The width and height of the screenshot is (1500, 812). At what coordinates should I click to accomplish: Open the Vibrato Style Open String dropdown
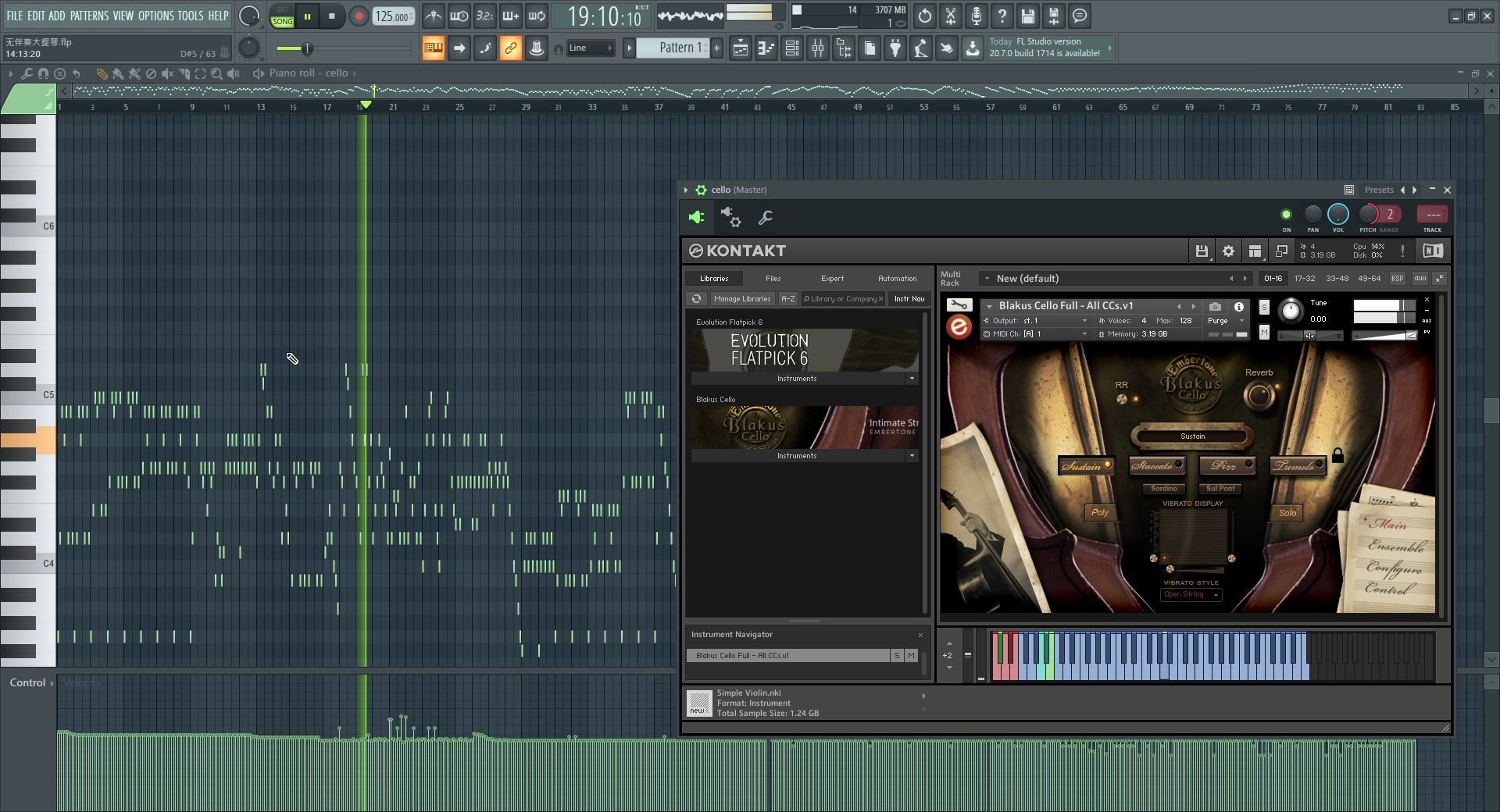pyautogui.click(x=1191, y=595)
